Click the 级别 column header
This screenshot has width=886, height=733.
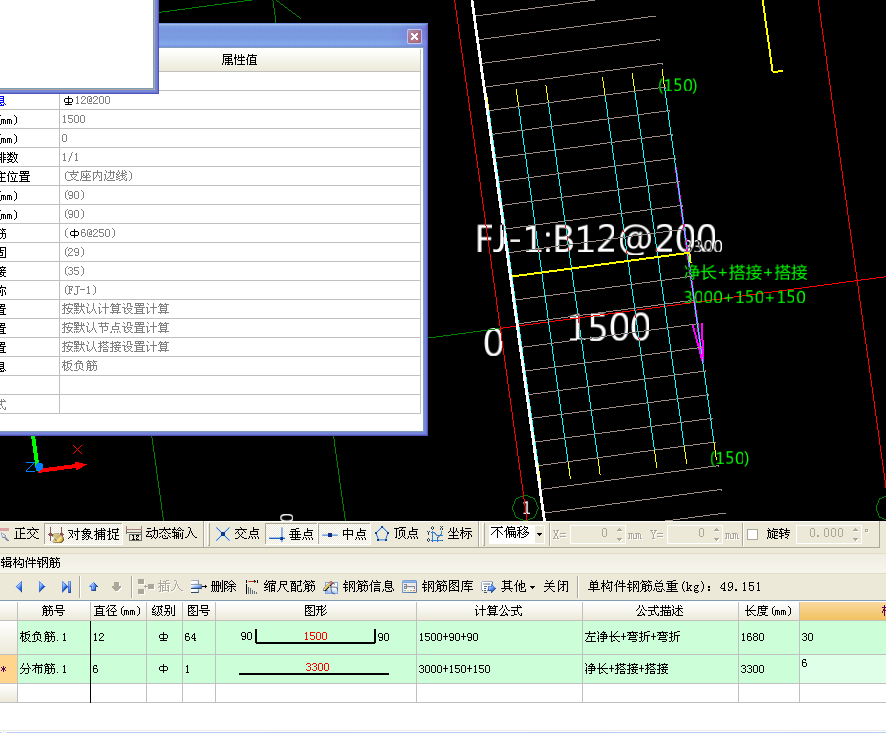pyautogui.click(x=164, y=611)
